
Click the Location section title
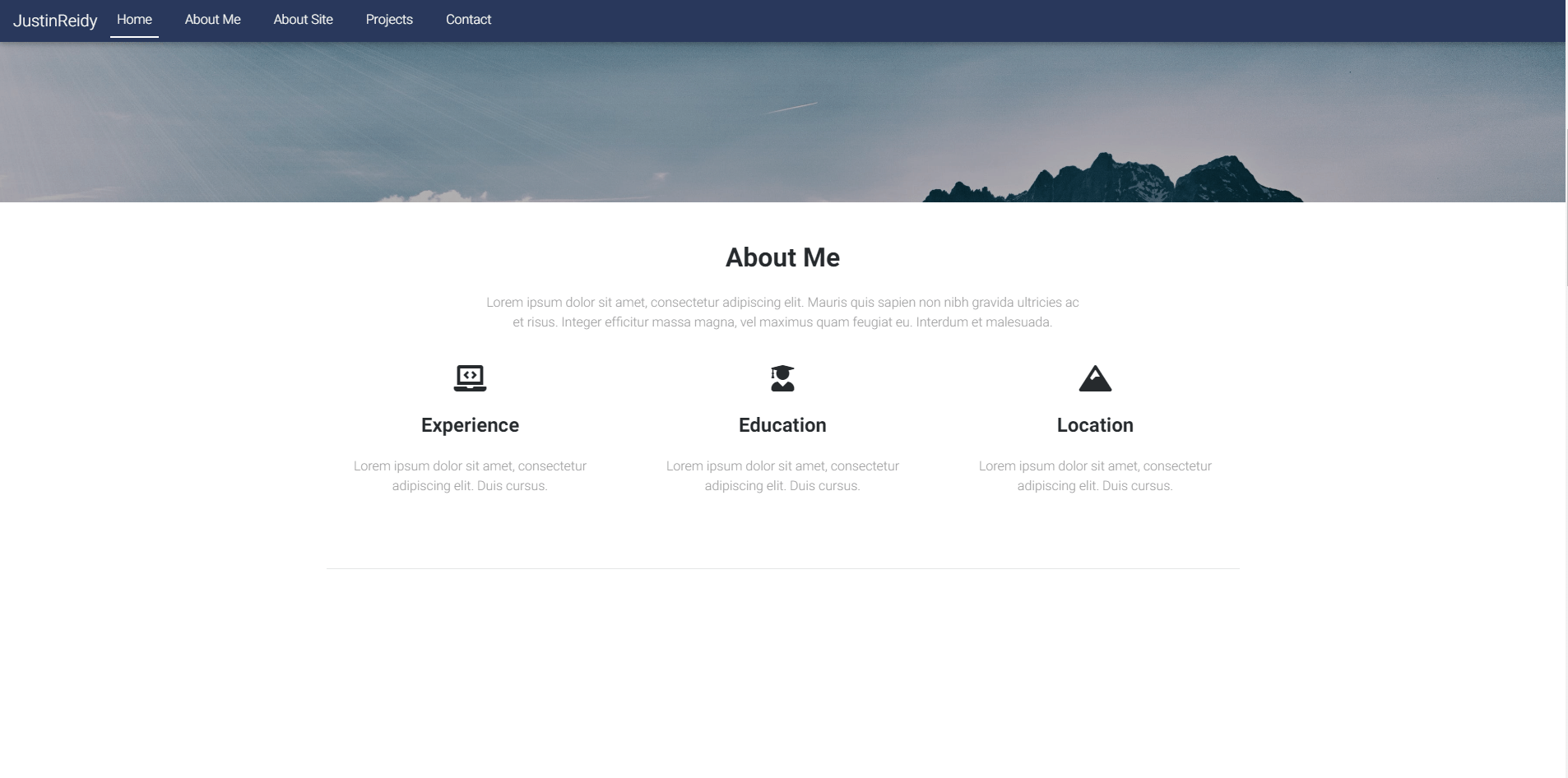1096,425
